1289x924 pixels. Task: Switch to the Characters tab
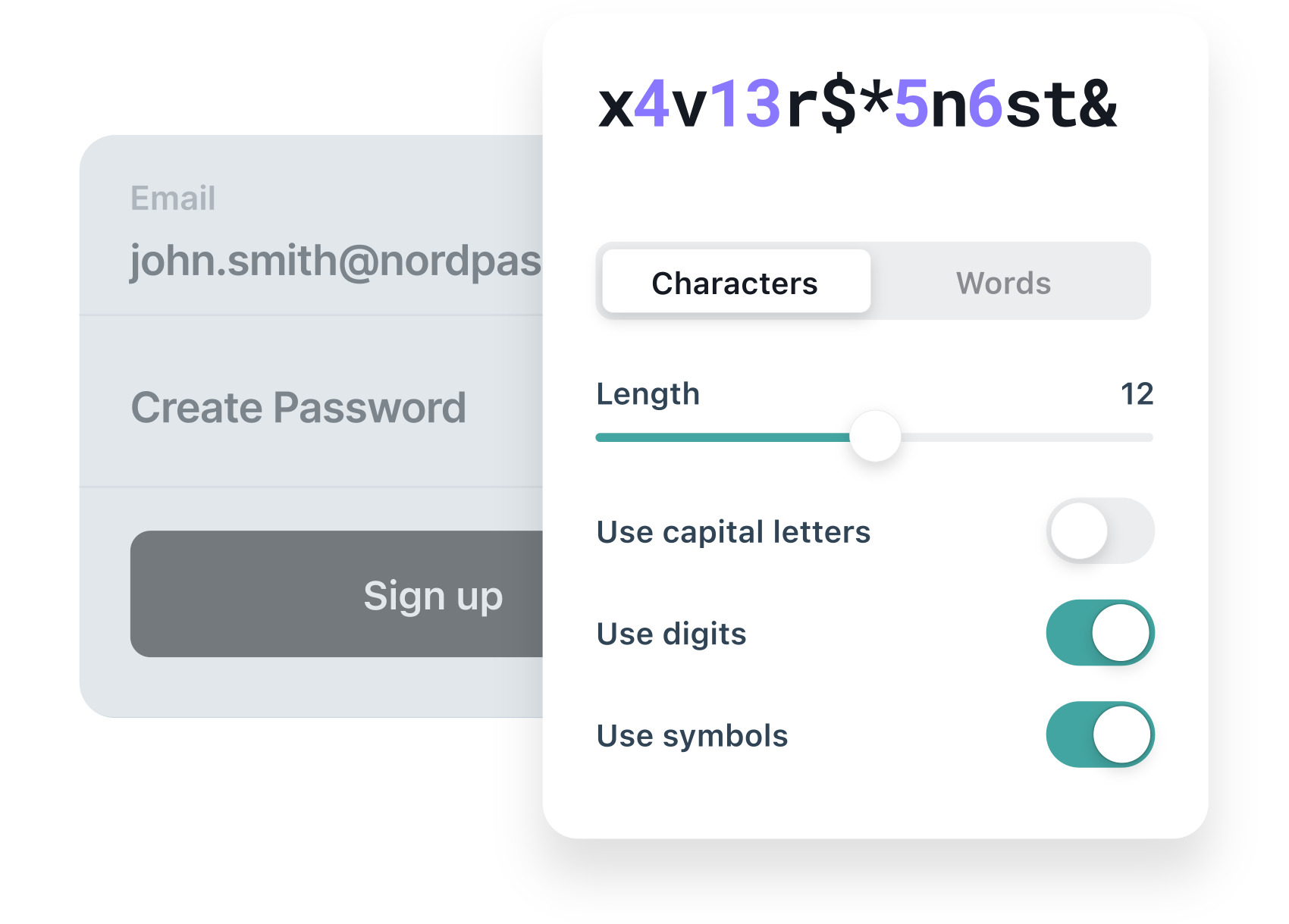(x=735, y=282)
